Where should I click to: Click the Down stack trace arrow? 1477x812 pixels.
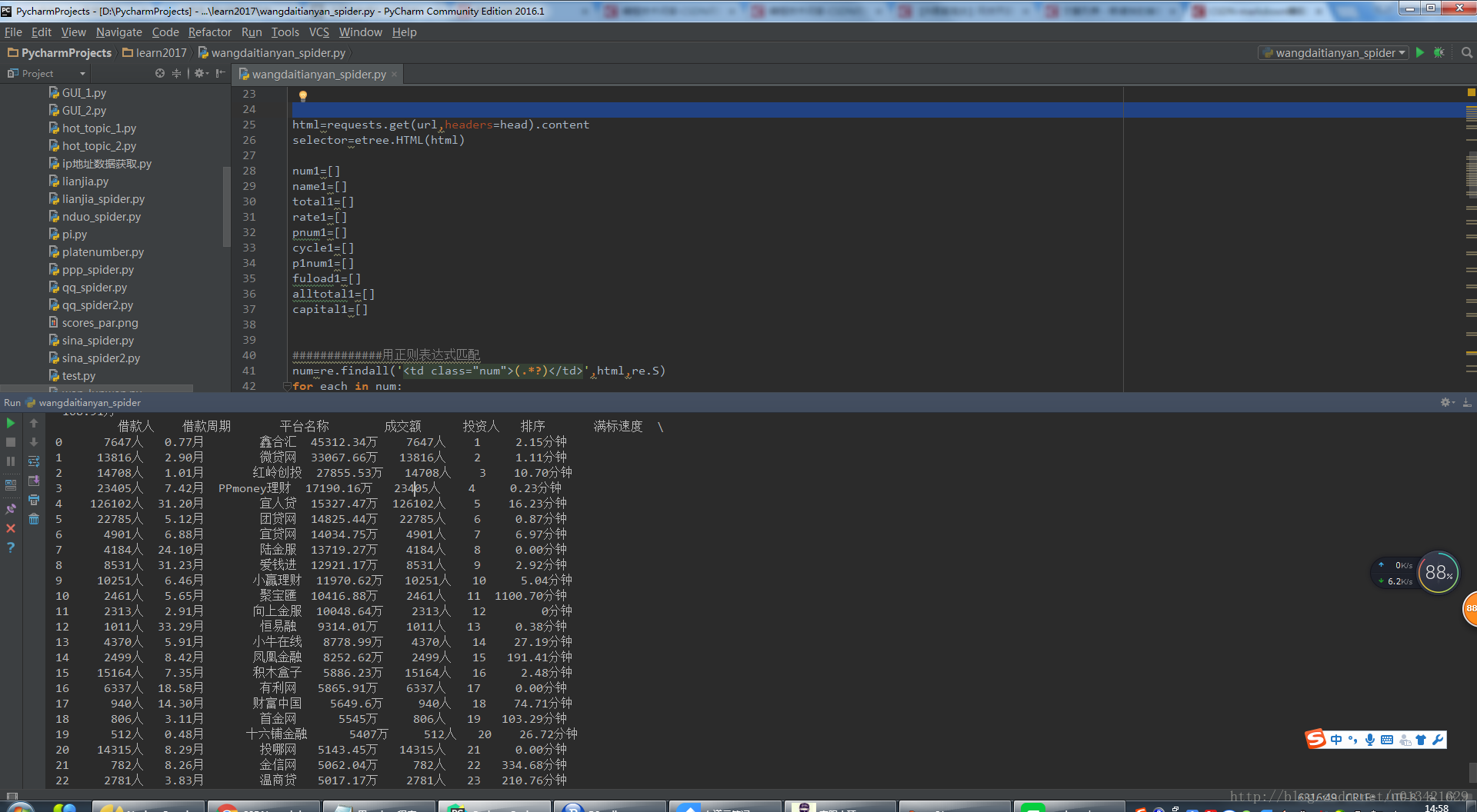point(34,442)
